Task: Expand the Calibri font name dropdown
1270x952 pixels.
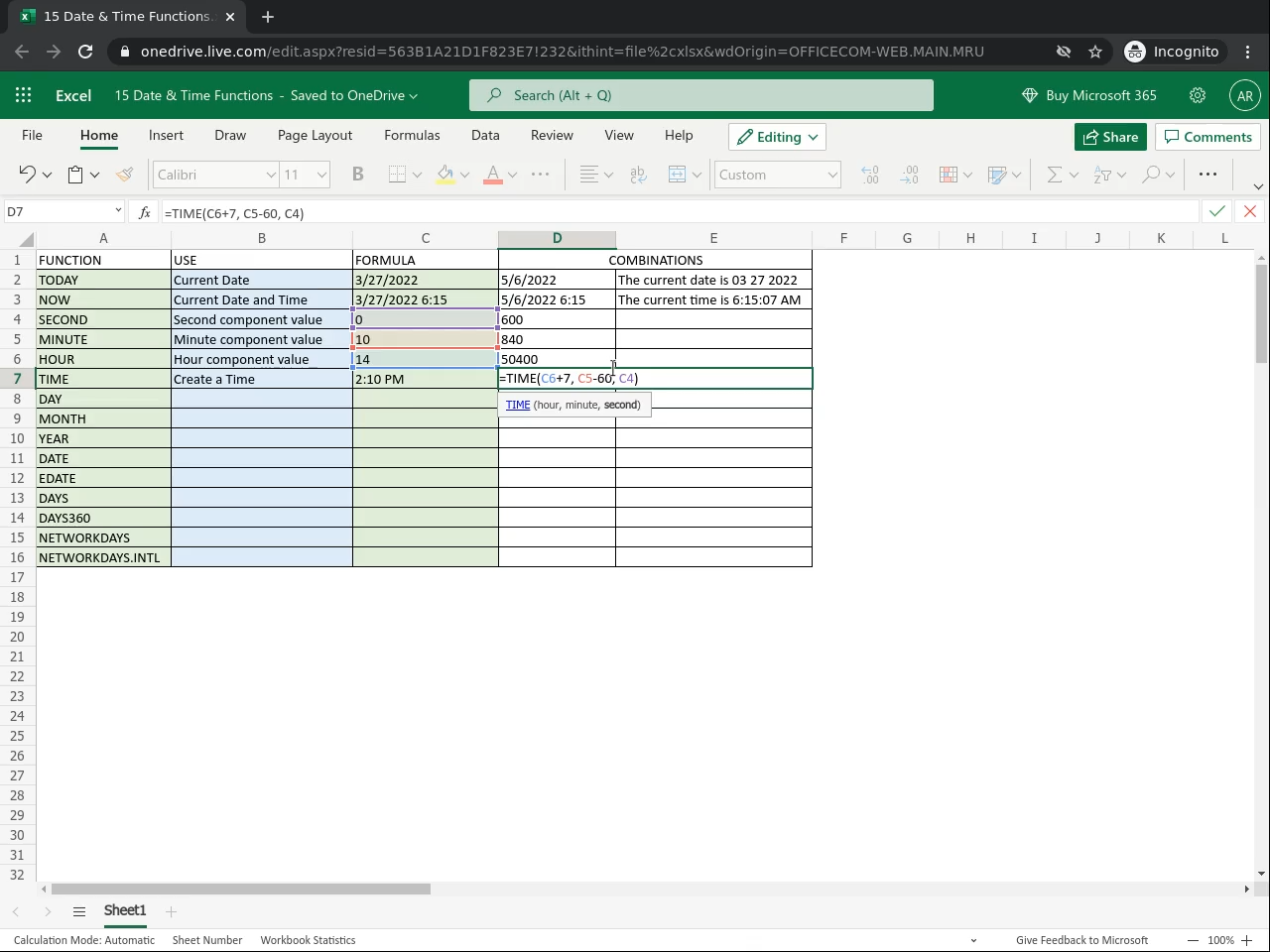Action: point(270,175)
